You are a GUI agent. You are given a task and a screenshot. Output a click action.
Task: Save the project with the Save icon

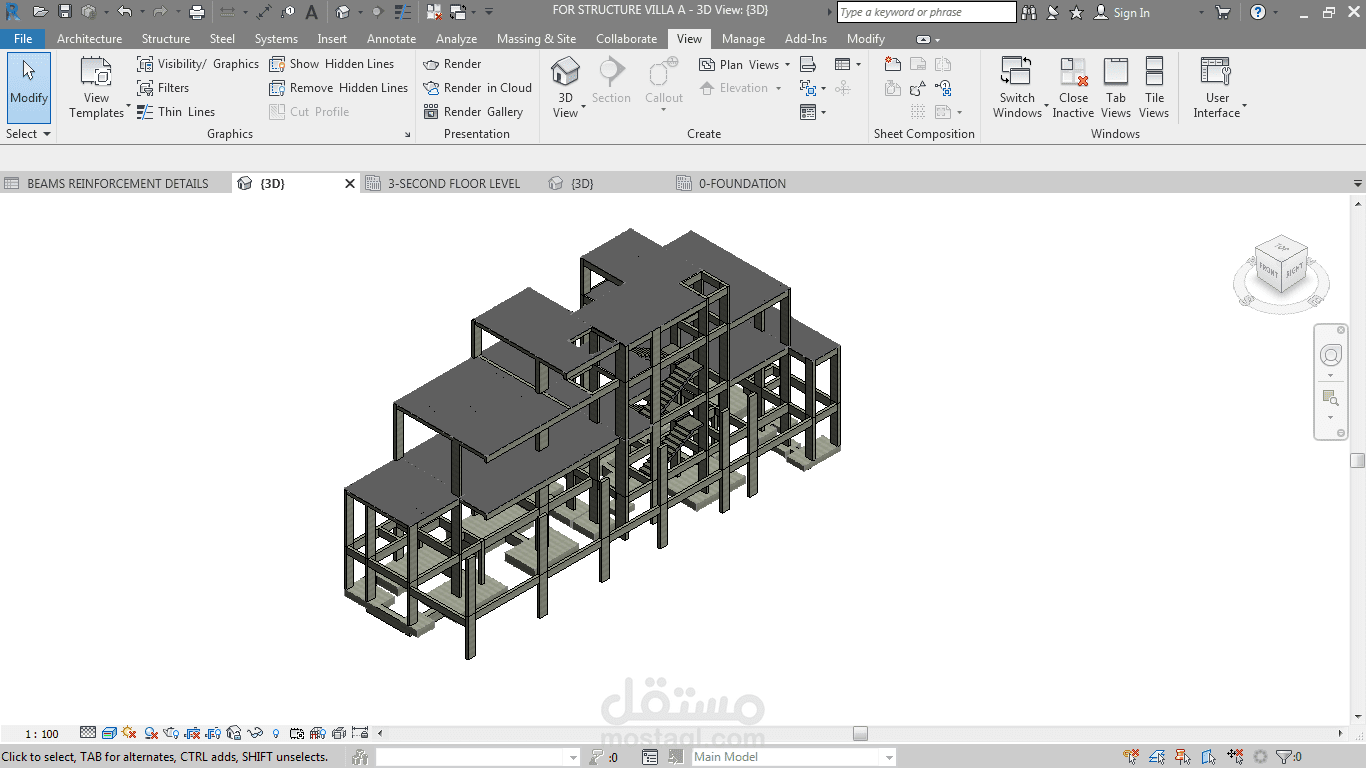65,12
